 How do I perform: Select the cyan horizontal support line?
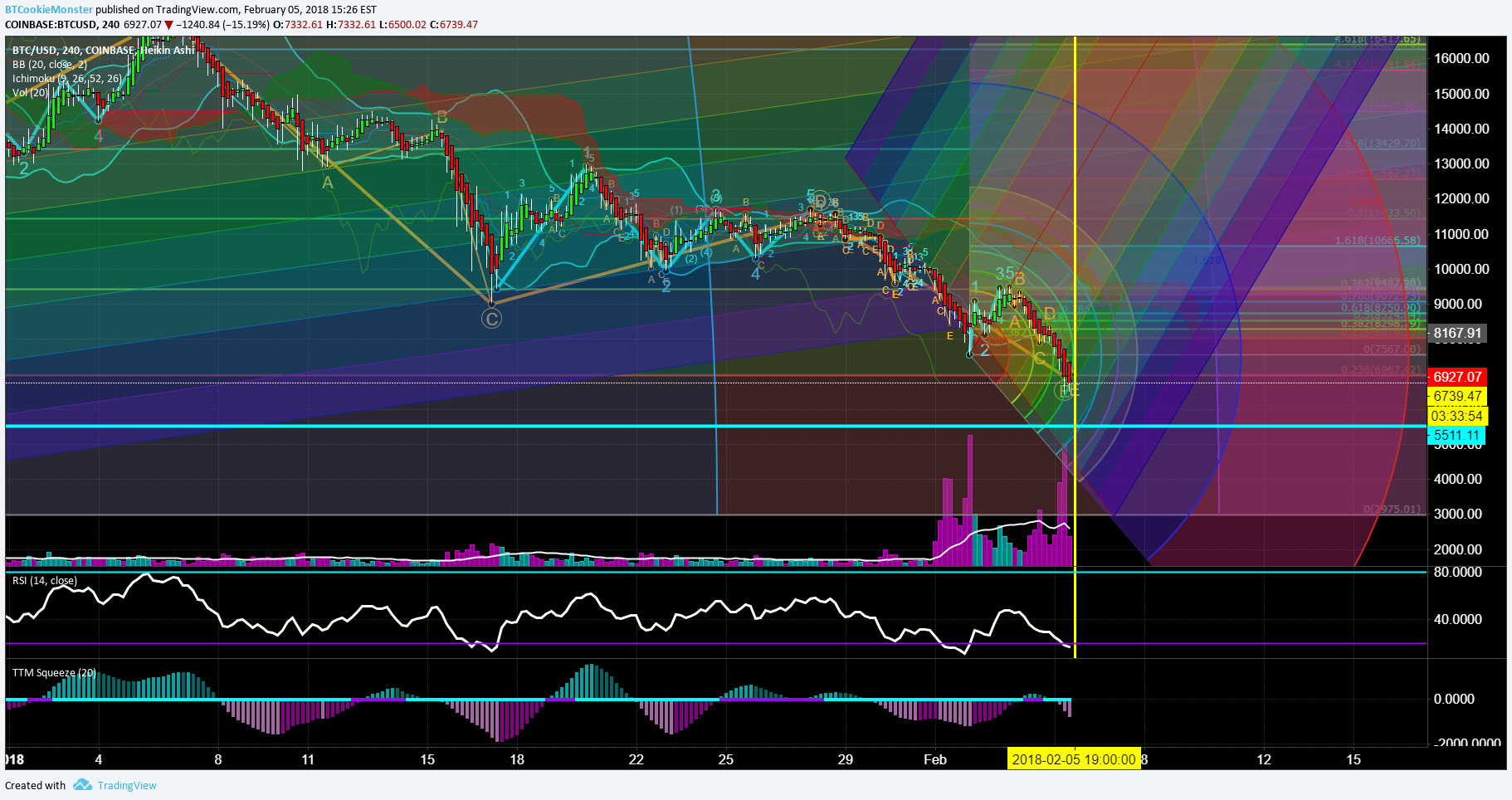tap(715, 426)
